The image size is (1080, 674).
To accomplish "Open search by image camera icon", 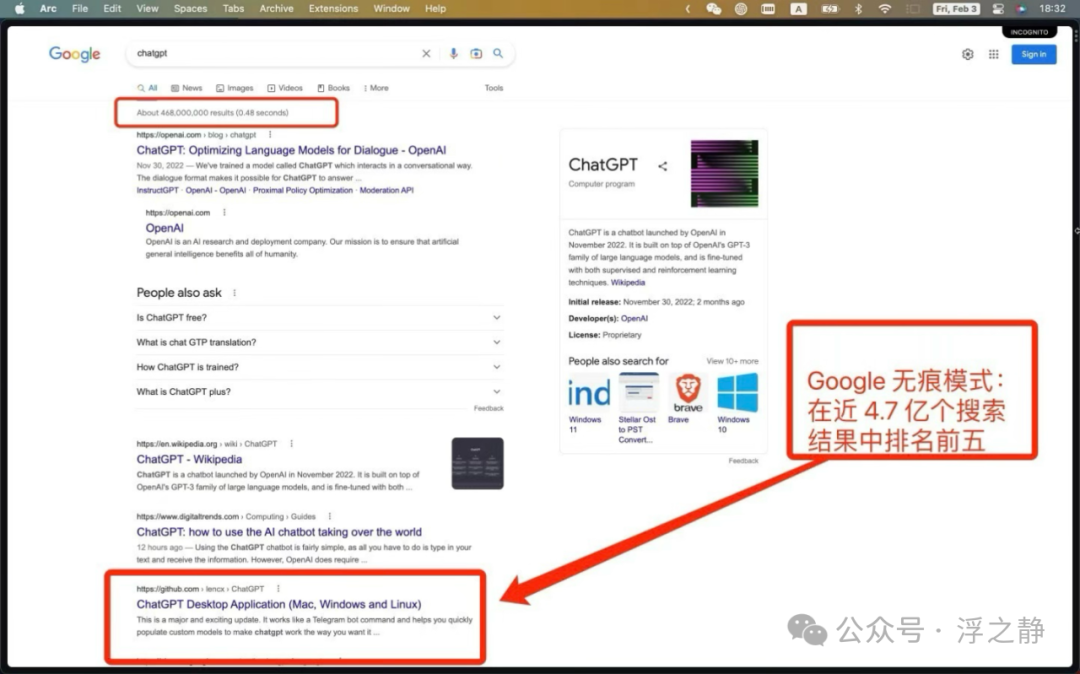I will tap(476, 54).
